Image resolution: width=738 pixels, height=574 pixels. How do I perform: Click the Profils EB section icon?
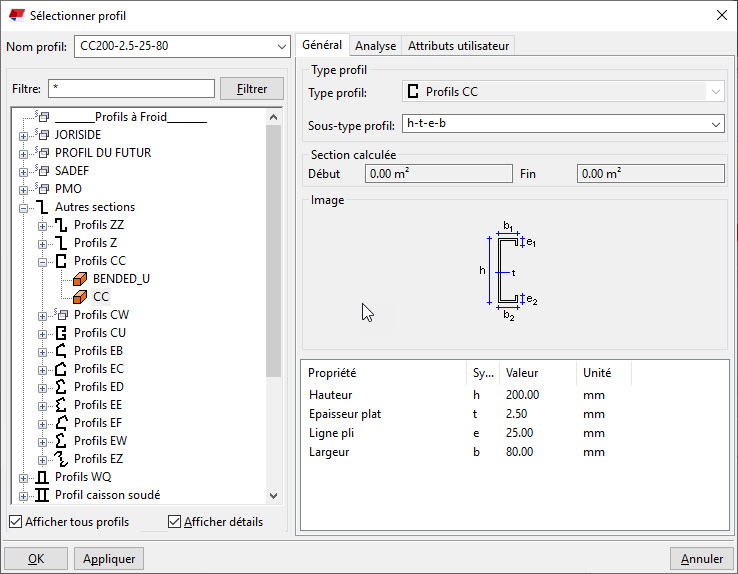click(x=61, y=351)
